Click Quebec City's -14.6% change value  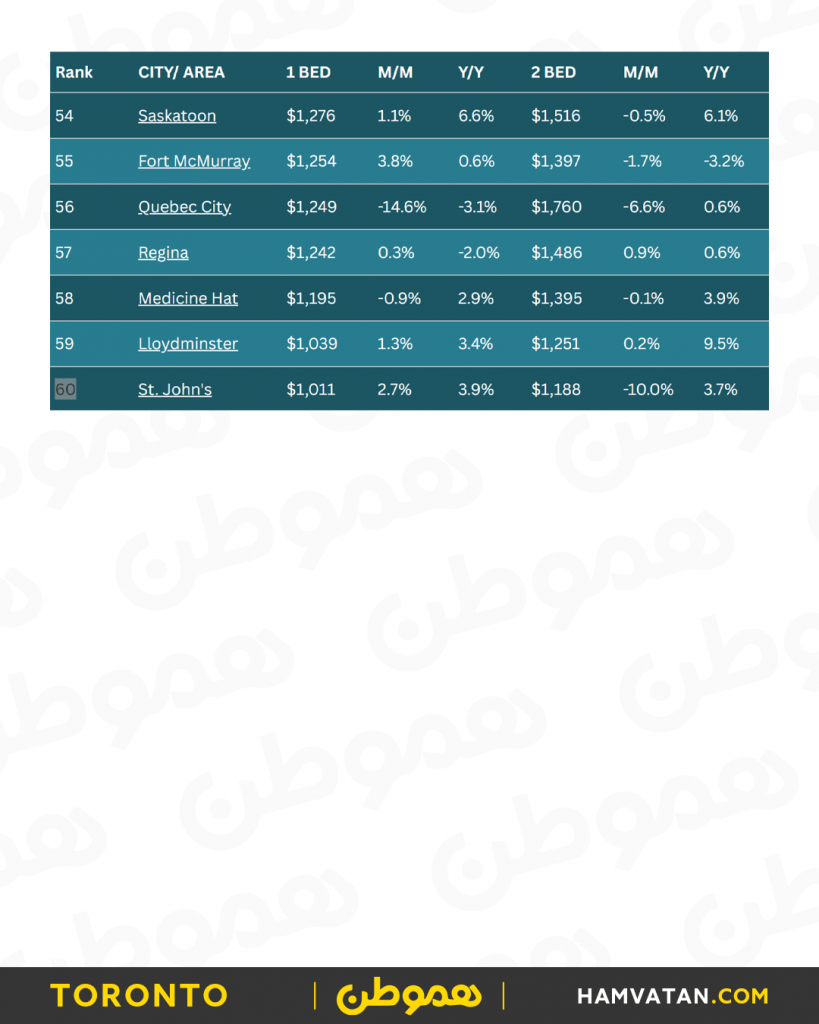click(x=402, y=207)
